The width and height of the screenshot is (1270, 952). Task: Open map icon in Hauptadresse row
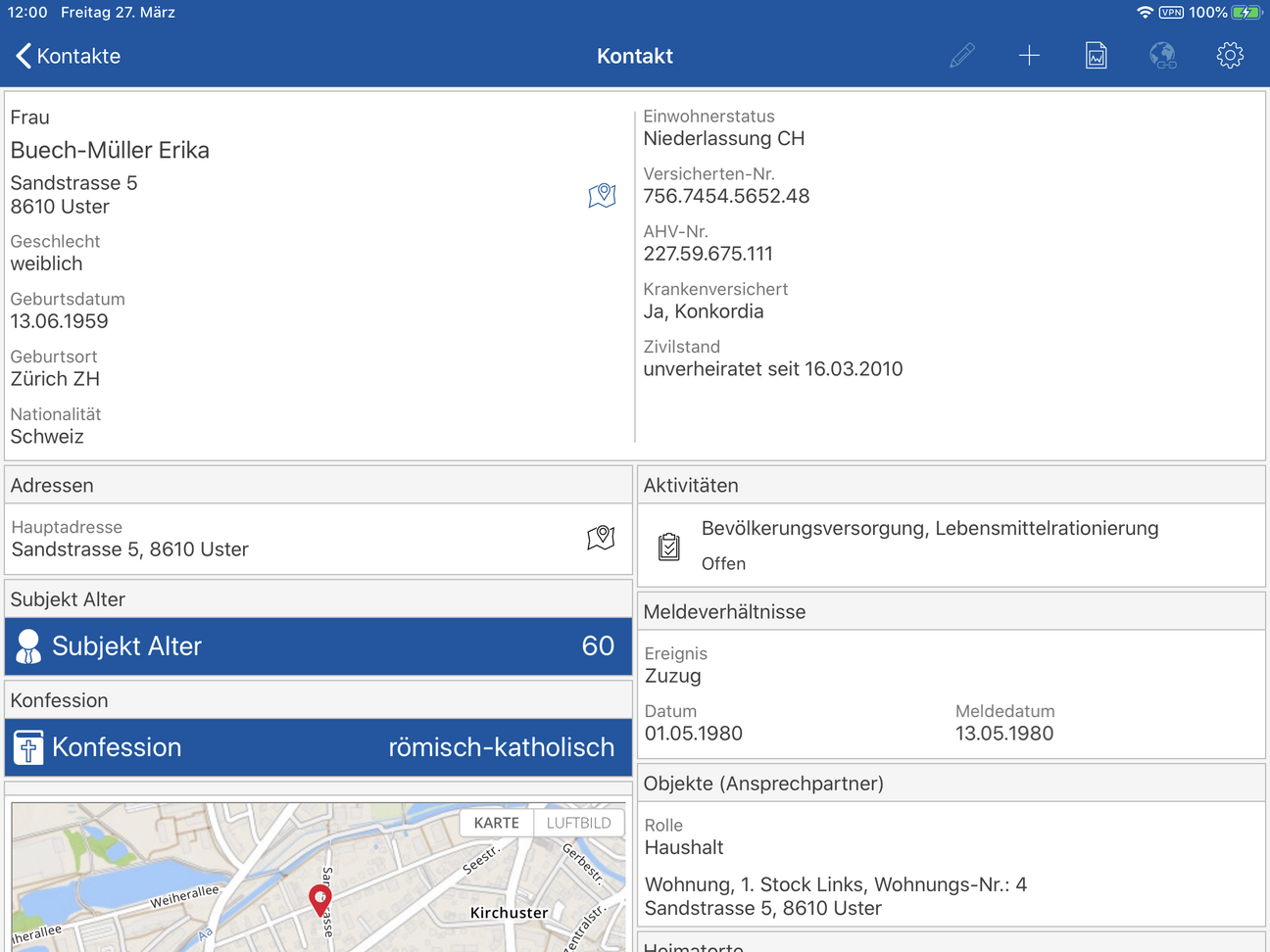(601, 537)
